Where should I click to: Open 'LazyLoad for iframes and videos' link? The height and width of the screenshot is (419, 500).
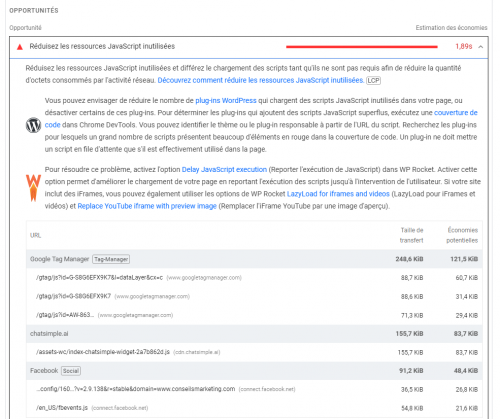click(x=338, y=194)
